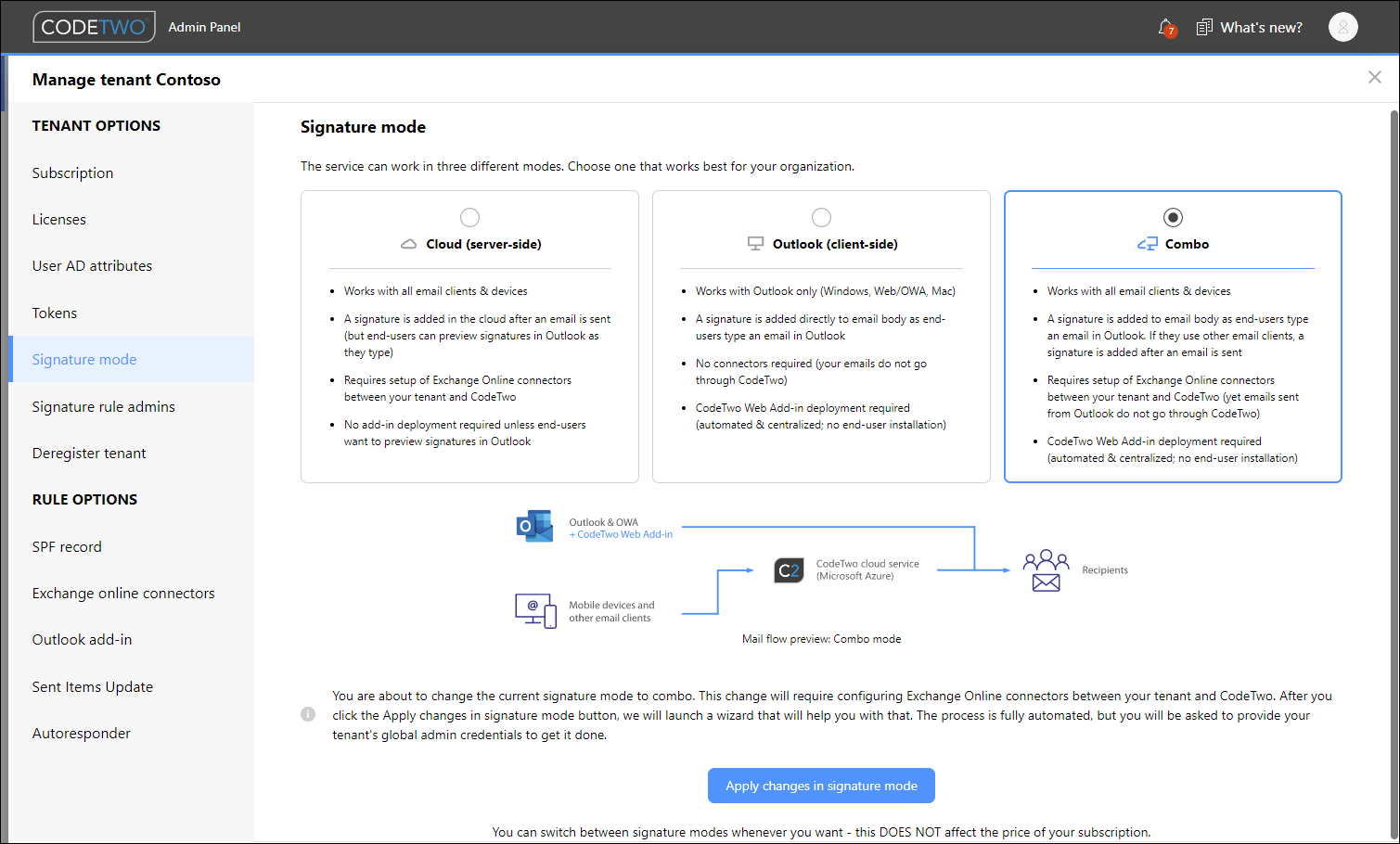Screen dimensions: 1400x844
Task: Open the user account avatar menu
Action: [x=1342, y=27]
